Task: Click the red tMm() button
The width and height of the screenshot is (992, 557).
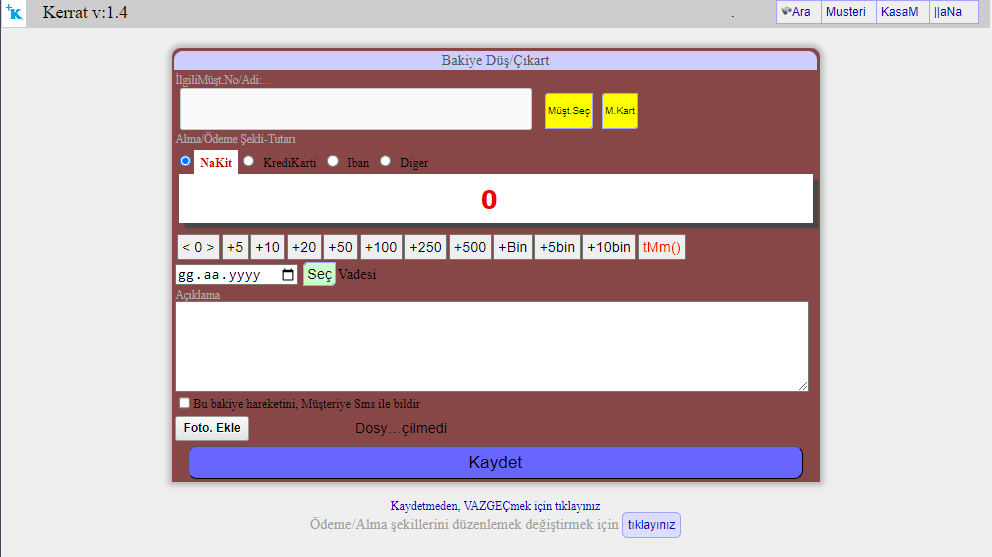Action: (x=661, y=247)
